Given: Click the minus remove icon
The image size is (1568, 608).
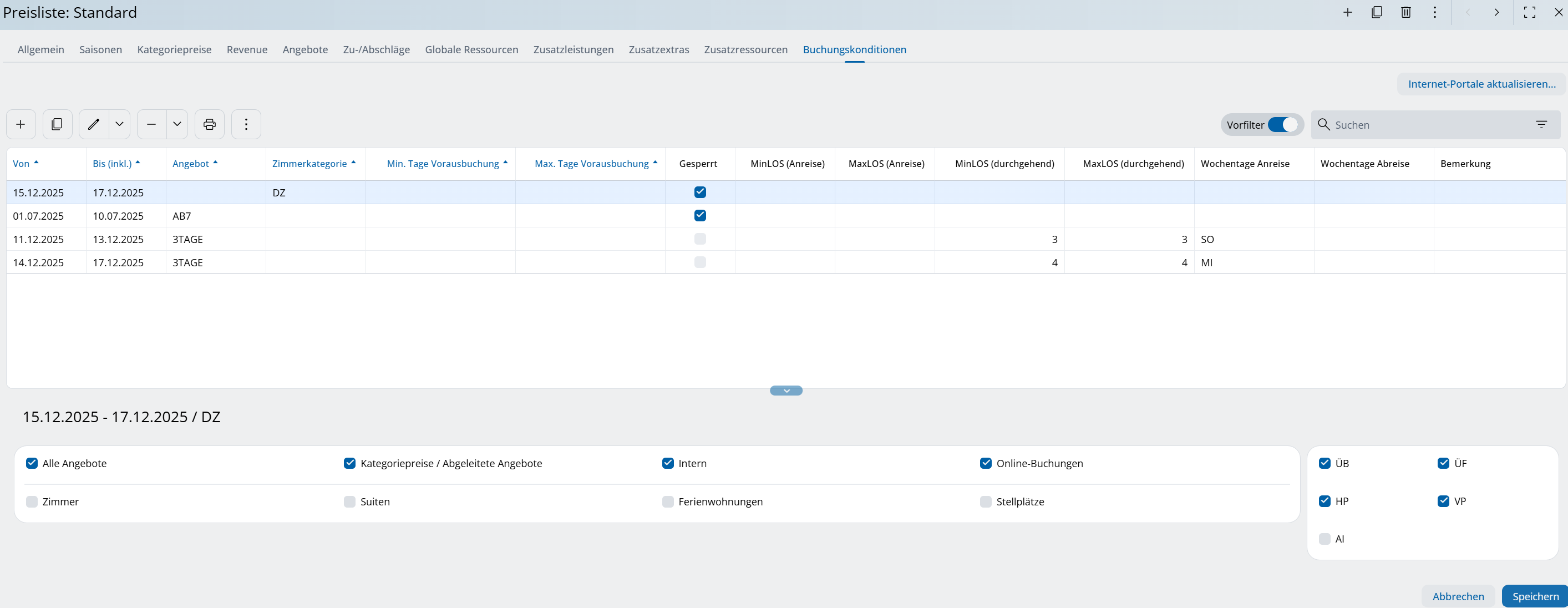Looking at the screenshot, I should coord(151,124).
